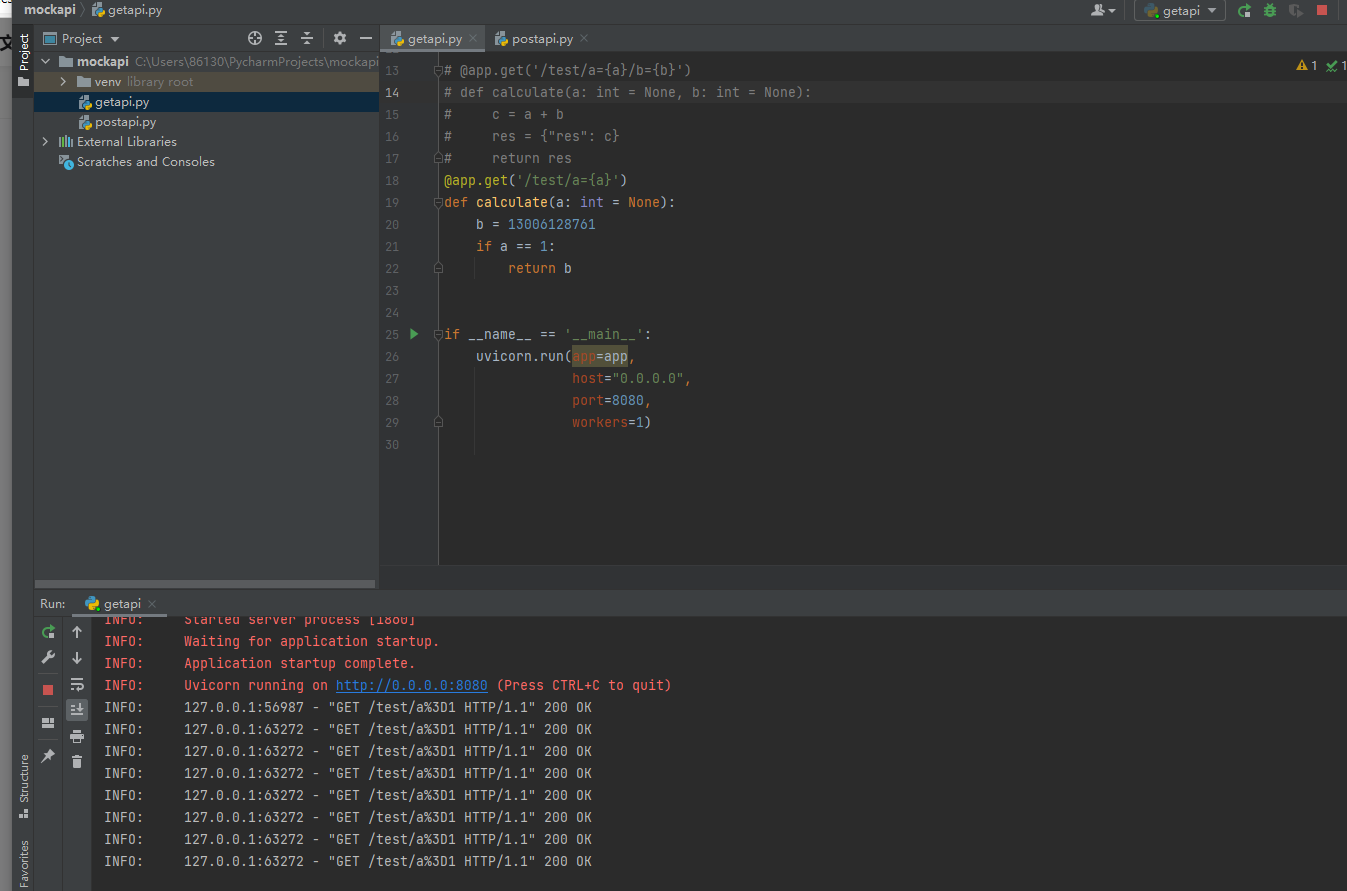Toggle the pin tab icon in the Run panel

click(x=48, y=756)
